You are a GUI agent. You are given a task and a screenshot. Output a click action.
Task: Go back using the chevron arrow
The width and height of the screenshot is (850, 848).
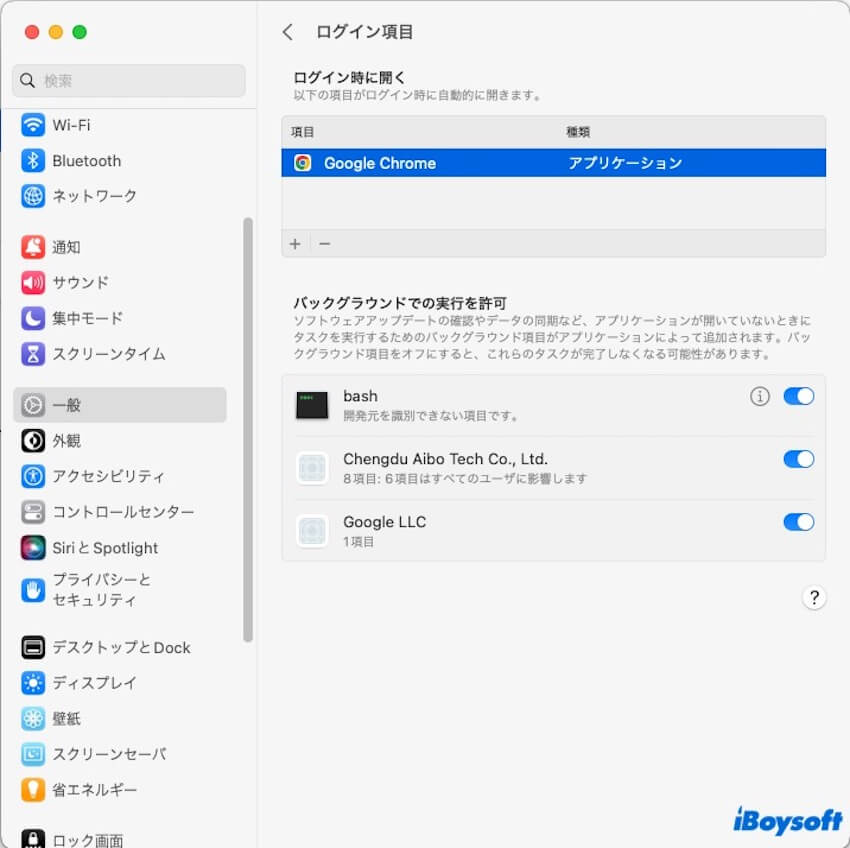point(287,32)
